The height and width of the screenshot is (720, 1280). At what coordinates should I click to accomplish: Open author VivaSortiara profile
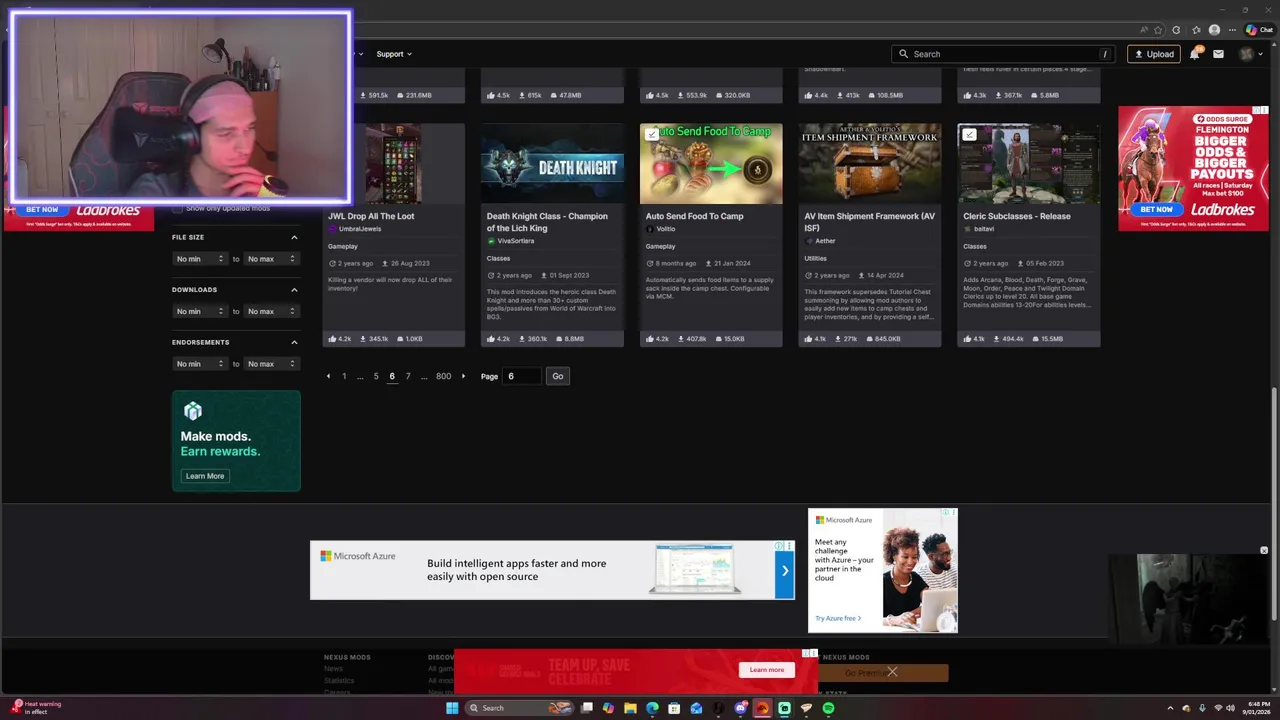(x=515, y=241)
